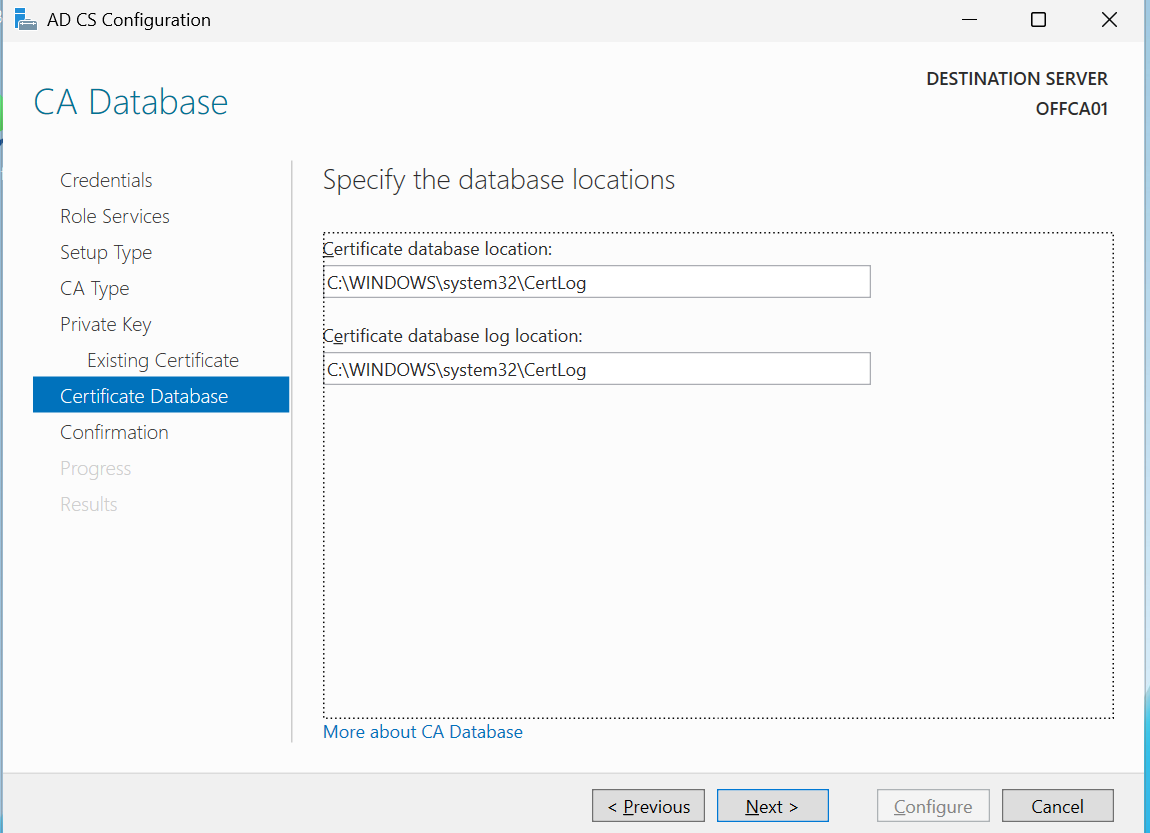Go to the Credentials step

click(106, 180)
